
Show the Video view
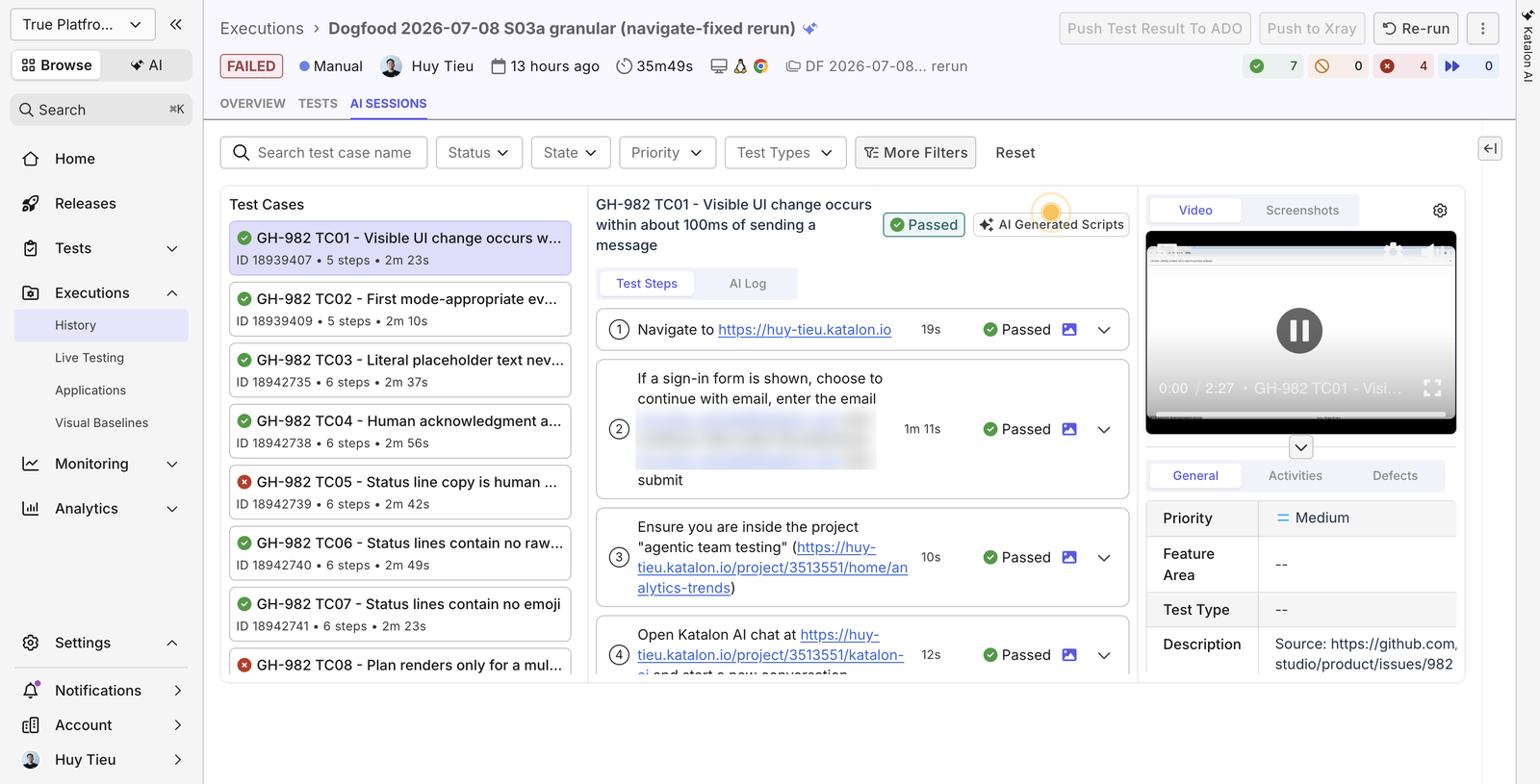point(1195,211)
